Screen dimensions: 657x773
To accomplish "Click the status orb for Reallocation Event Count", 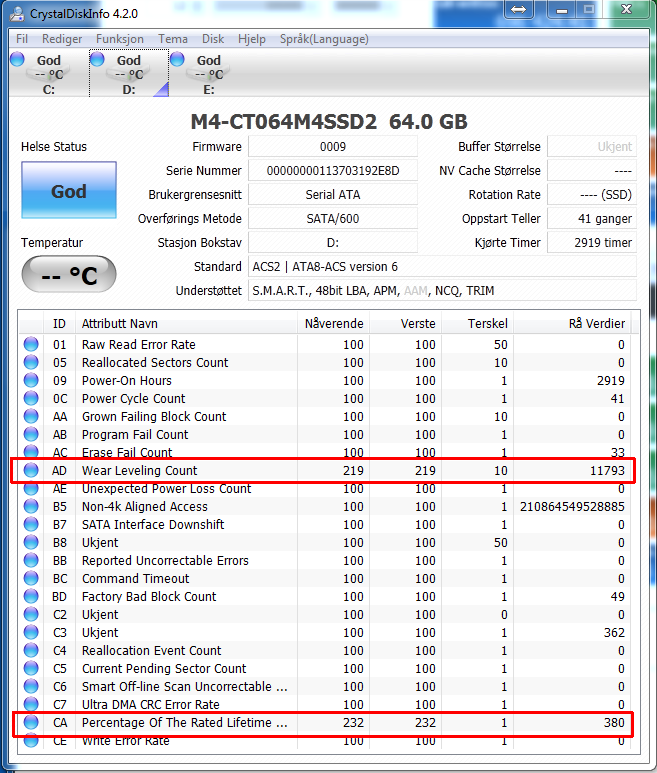I will [x=31, y=650].
